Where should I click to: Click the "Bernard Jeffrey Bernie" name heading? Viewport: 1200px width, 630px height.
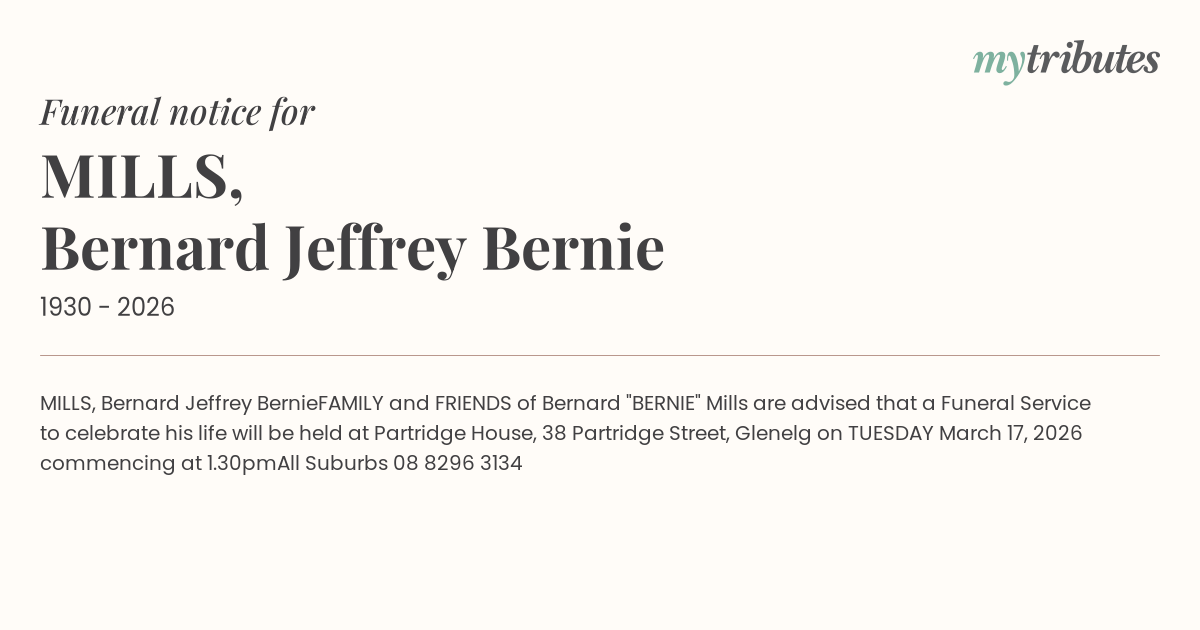coord(352,248)
